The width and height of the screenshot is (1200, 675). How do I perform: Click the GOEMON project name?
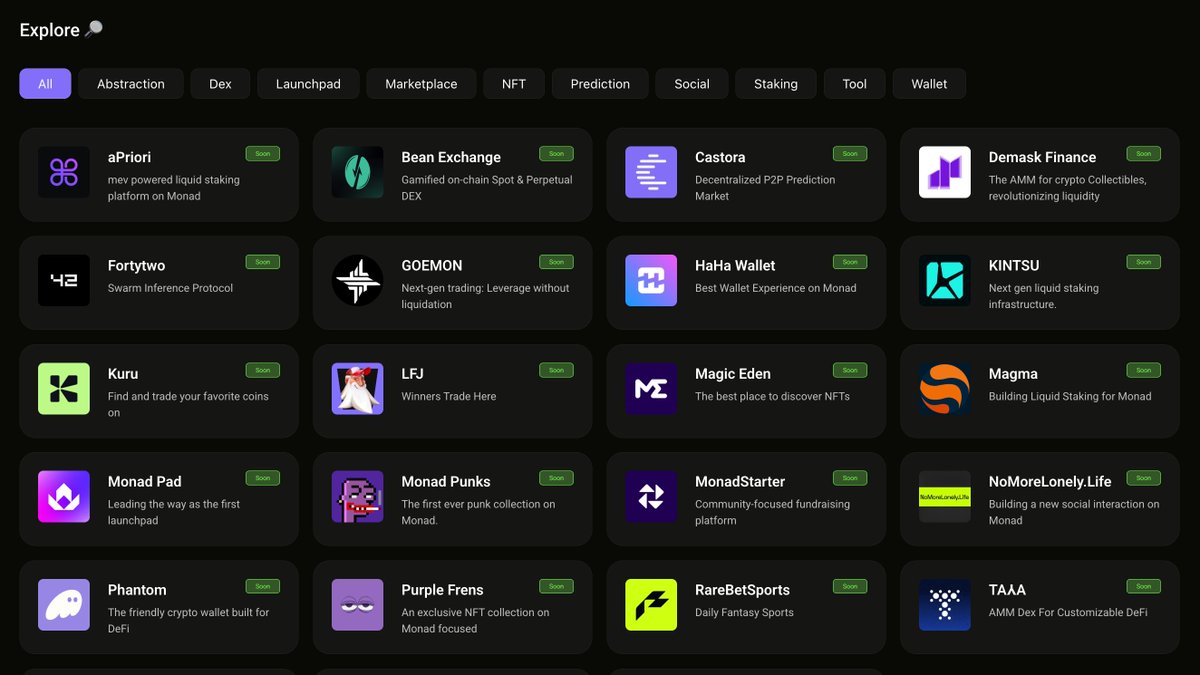pyautogui.click(x=432, y=266)
